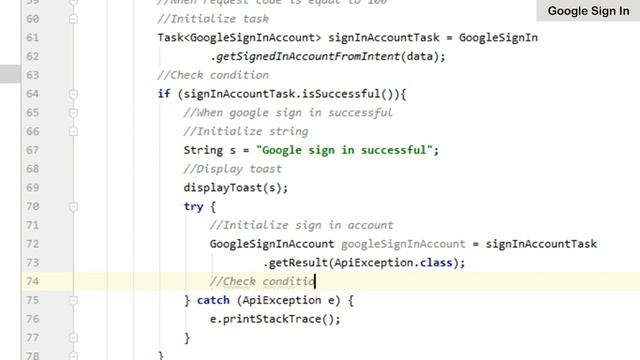Place cursor in getSignedInAccountFromIntent method call
Viewport: 640px width, 360px height.
(x=308, y=56)
